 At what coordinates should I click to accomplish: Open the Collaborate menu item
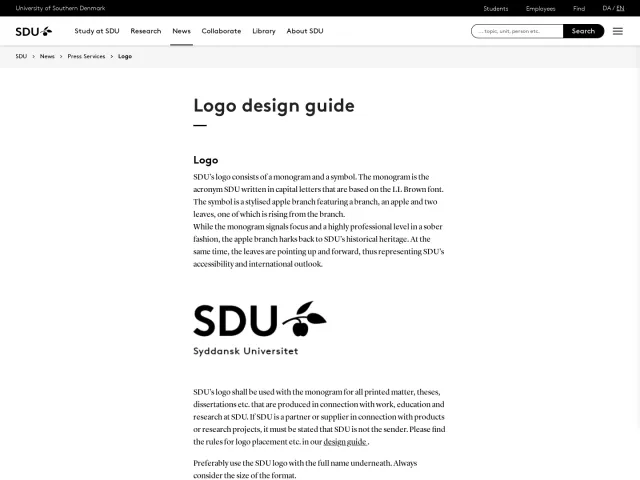(221, 31)
